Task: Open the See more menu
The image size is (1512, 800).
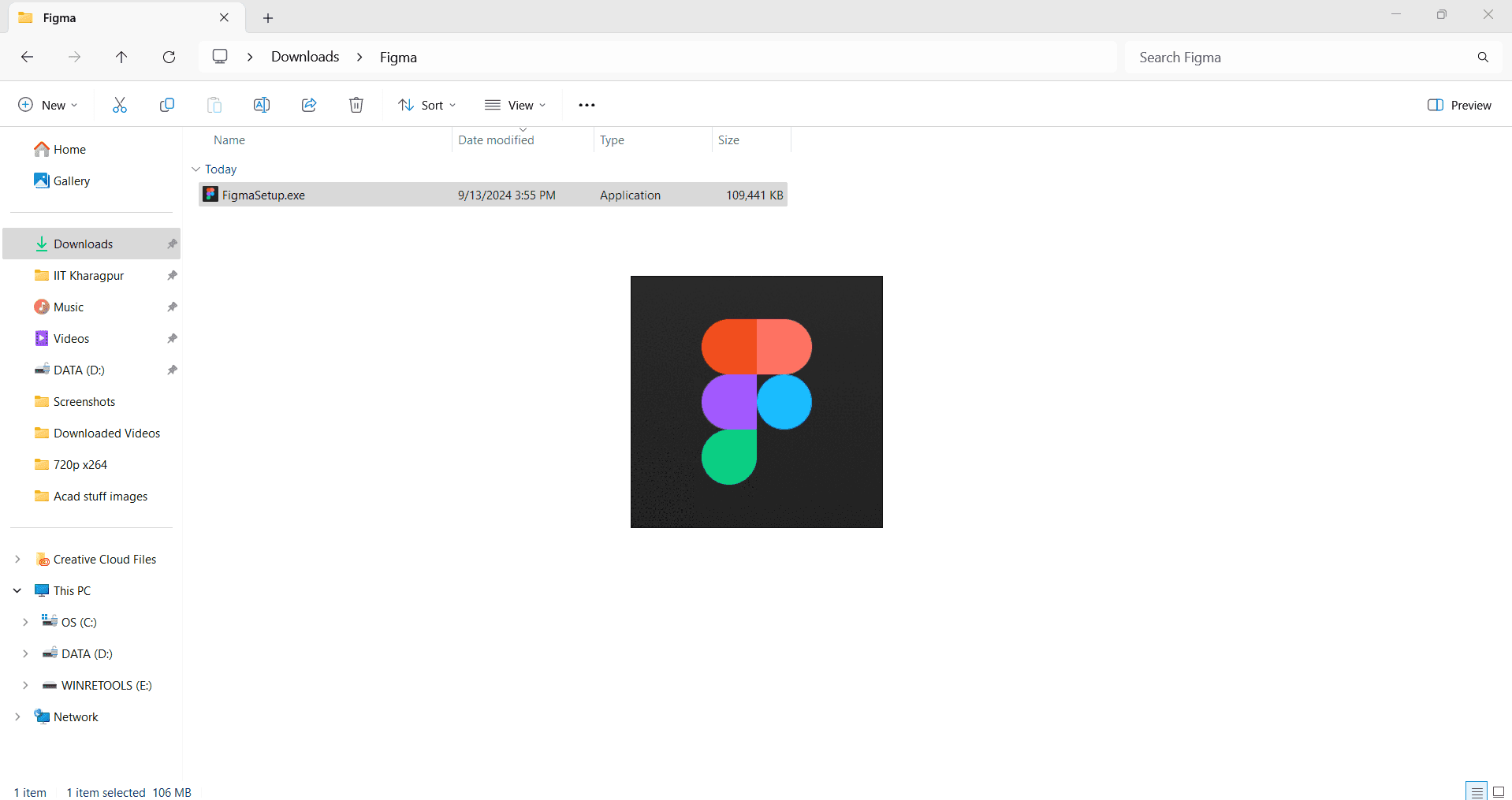Action: 587,104
